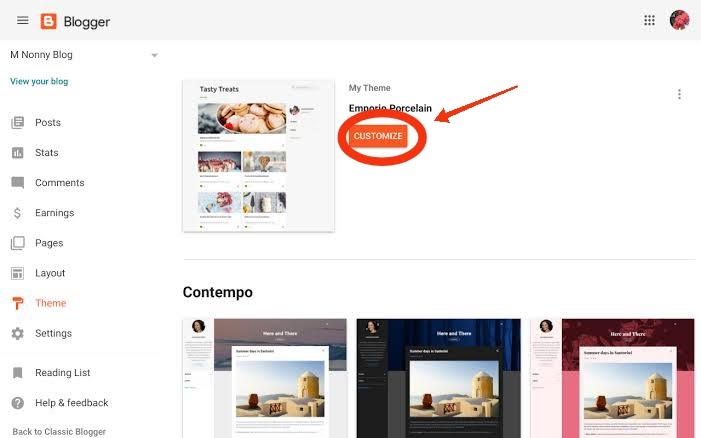Select the light Contempo theme thumbnail
The image size is (701, 438).
(x=265, y=378)
